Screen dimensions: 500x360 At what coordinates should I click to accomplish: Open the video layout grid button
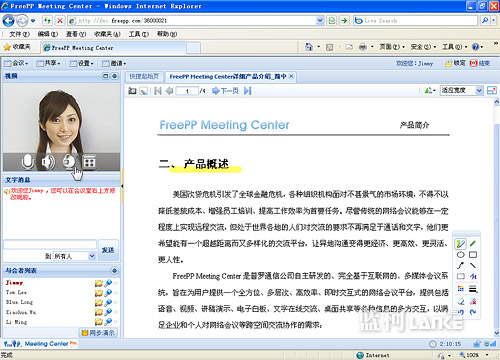(89, 162)
